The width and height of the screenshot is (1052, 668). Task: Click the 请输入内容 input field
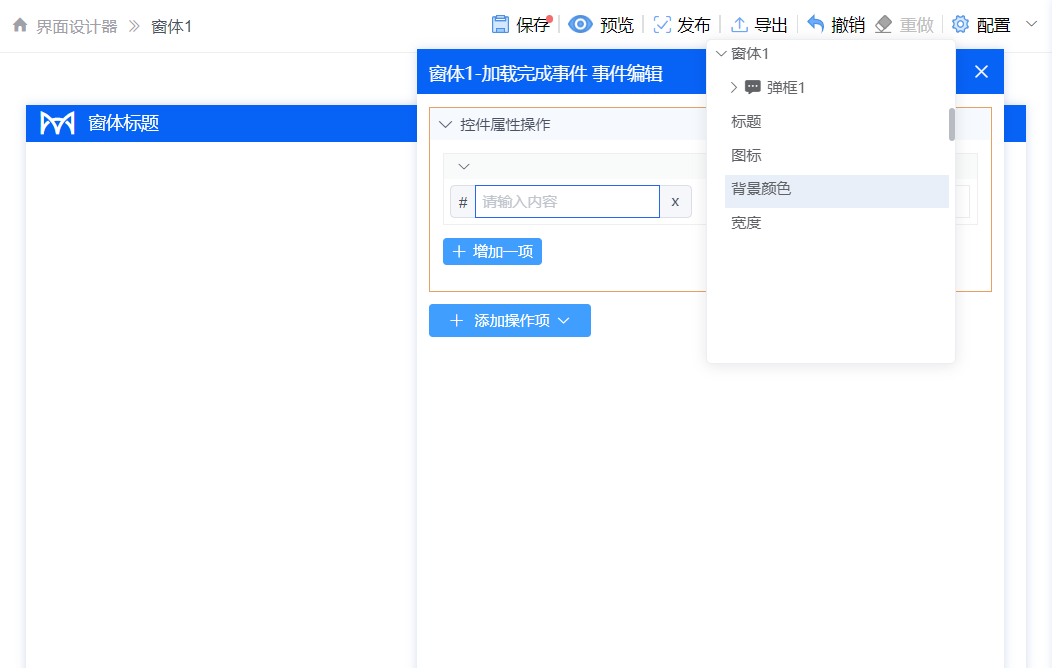coord(567,201)
